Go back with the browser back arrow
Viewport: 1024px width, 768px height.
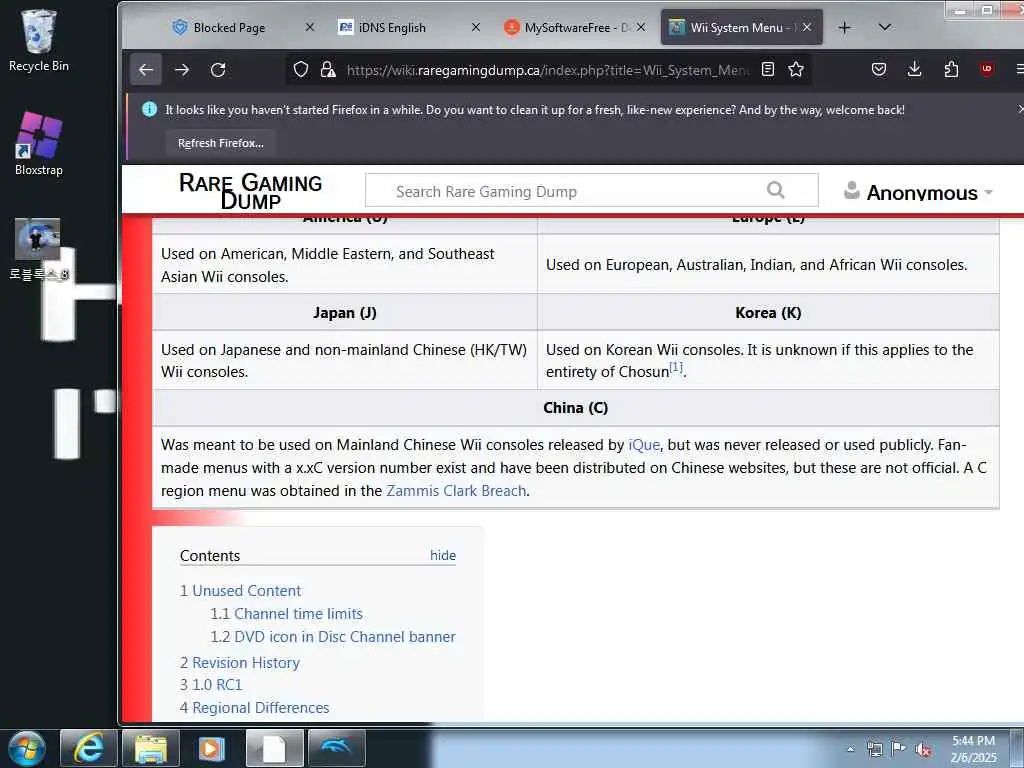[146, 70]
